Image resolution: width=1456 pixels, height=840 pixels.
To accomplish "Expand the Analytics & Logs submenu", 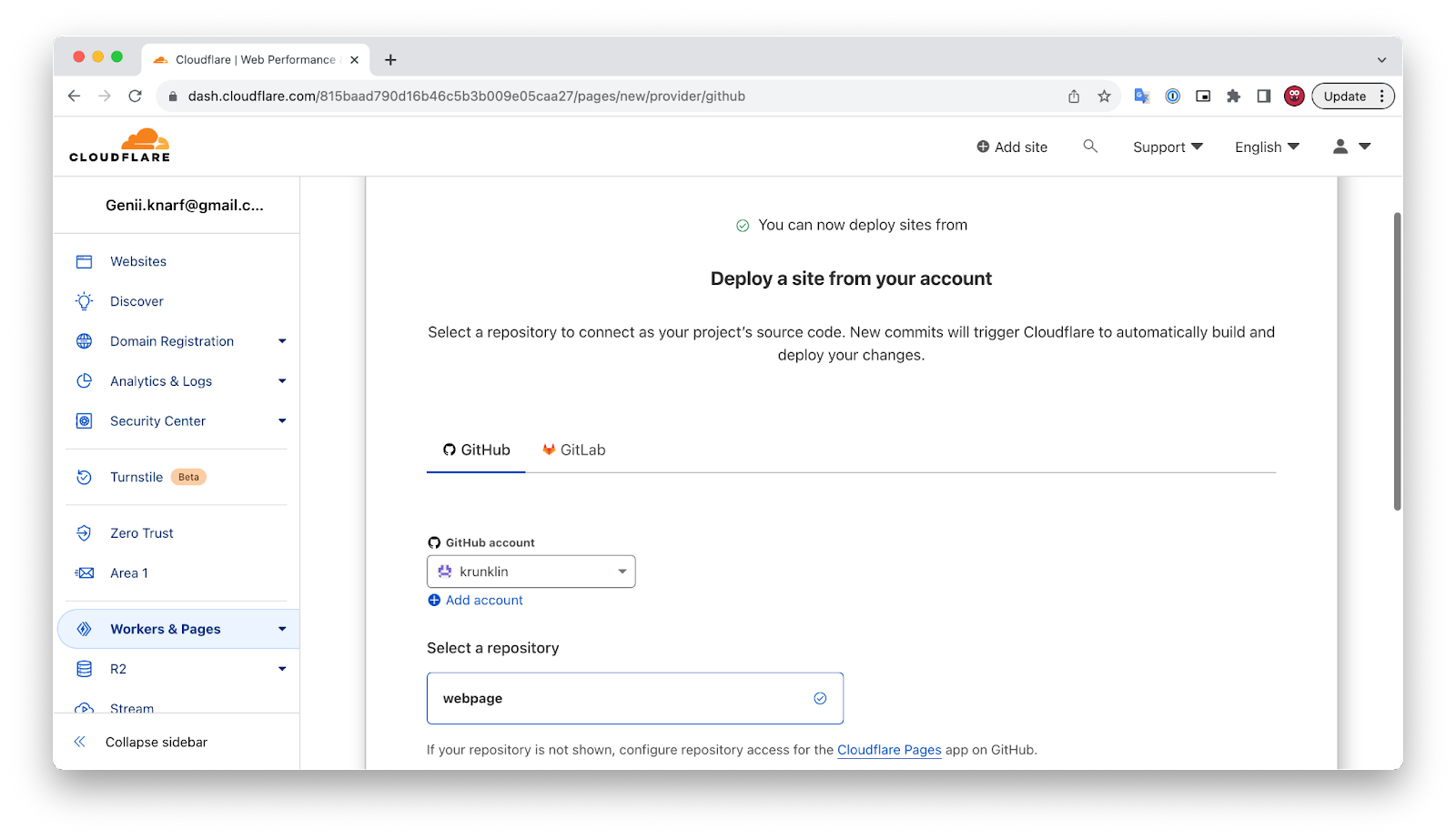I will tap(282, 381).
